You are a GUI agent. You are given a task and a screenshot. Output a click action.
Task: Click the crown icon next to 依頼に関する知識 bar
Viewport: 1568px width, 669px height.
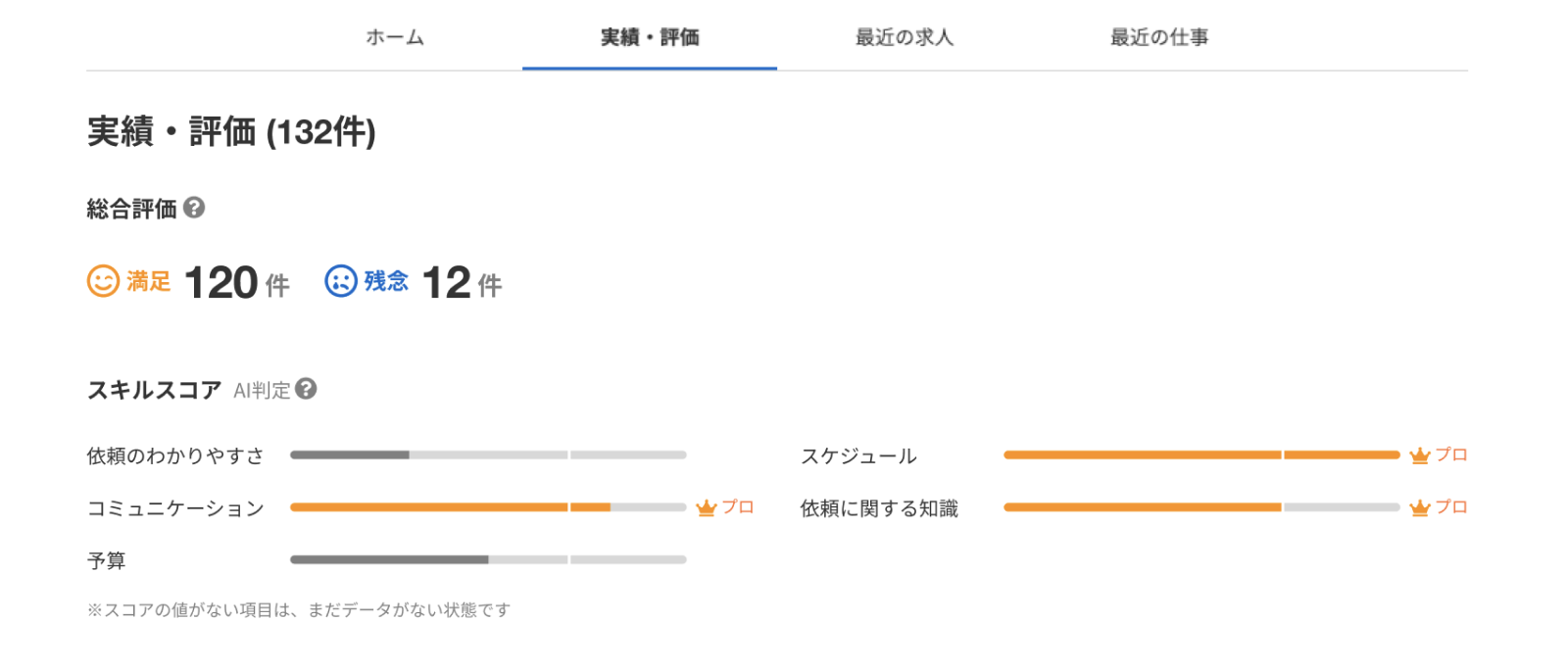click(x=1420, y=507)
